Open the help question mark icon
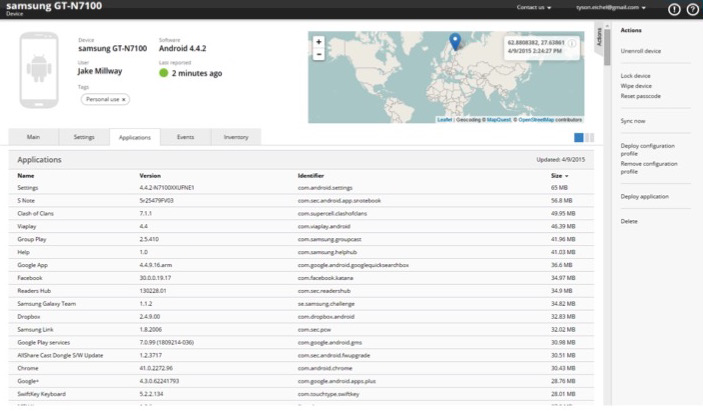Screen dimensions: 703x412 pyautogui.click(x=693, y=9)
